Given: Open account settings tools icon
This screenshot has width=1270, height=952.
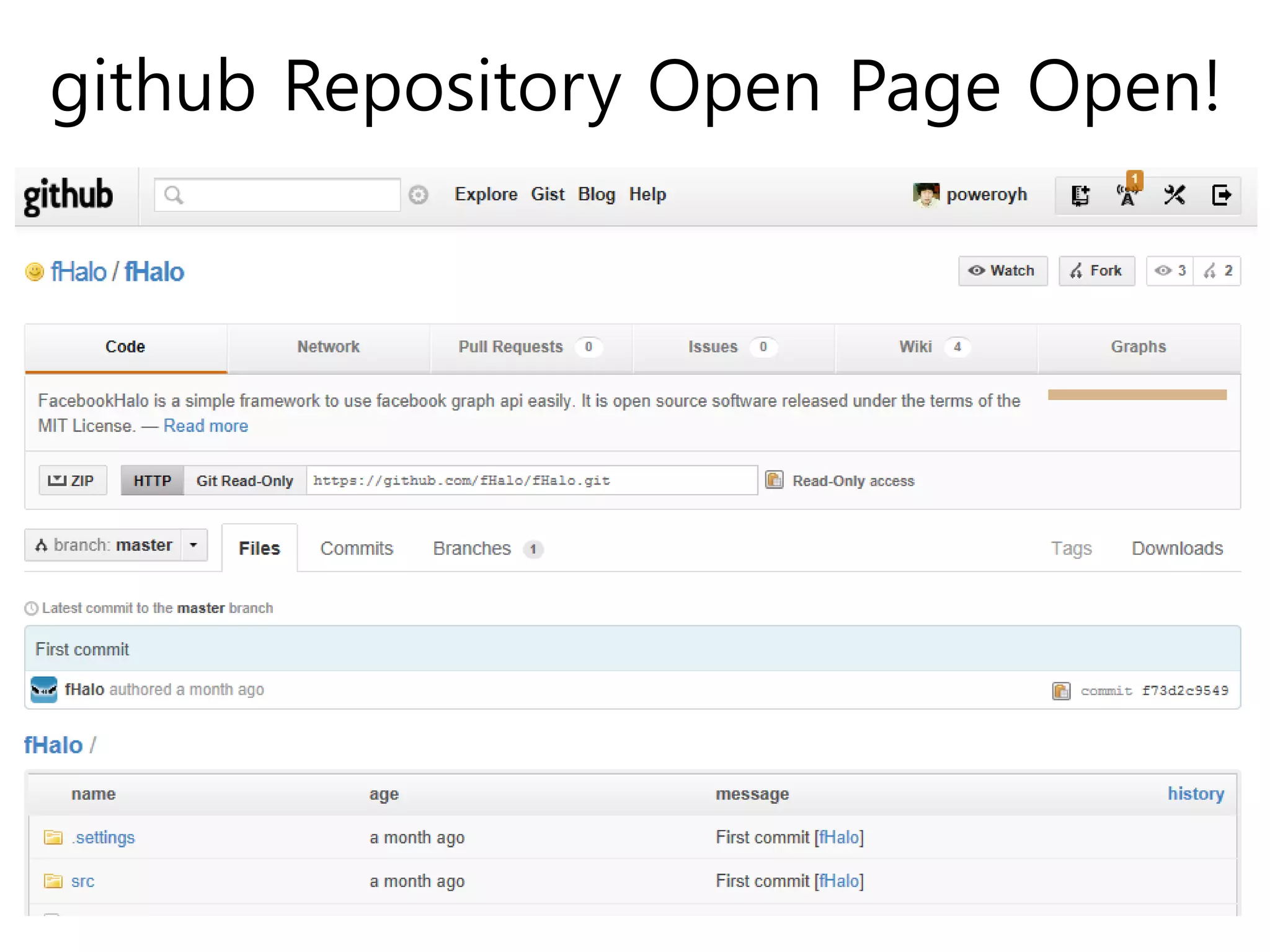Looking at the screenshot, I should click(x=1175, y=195).
